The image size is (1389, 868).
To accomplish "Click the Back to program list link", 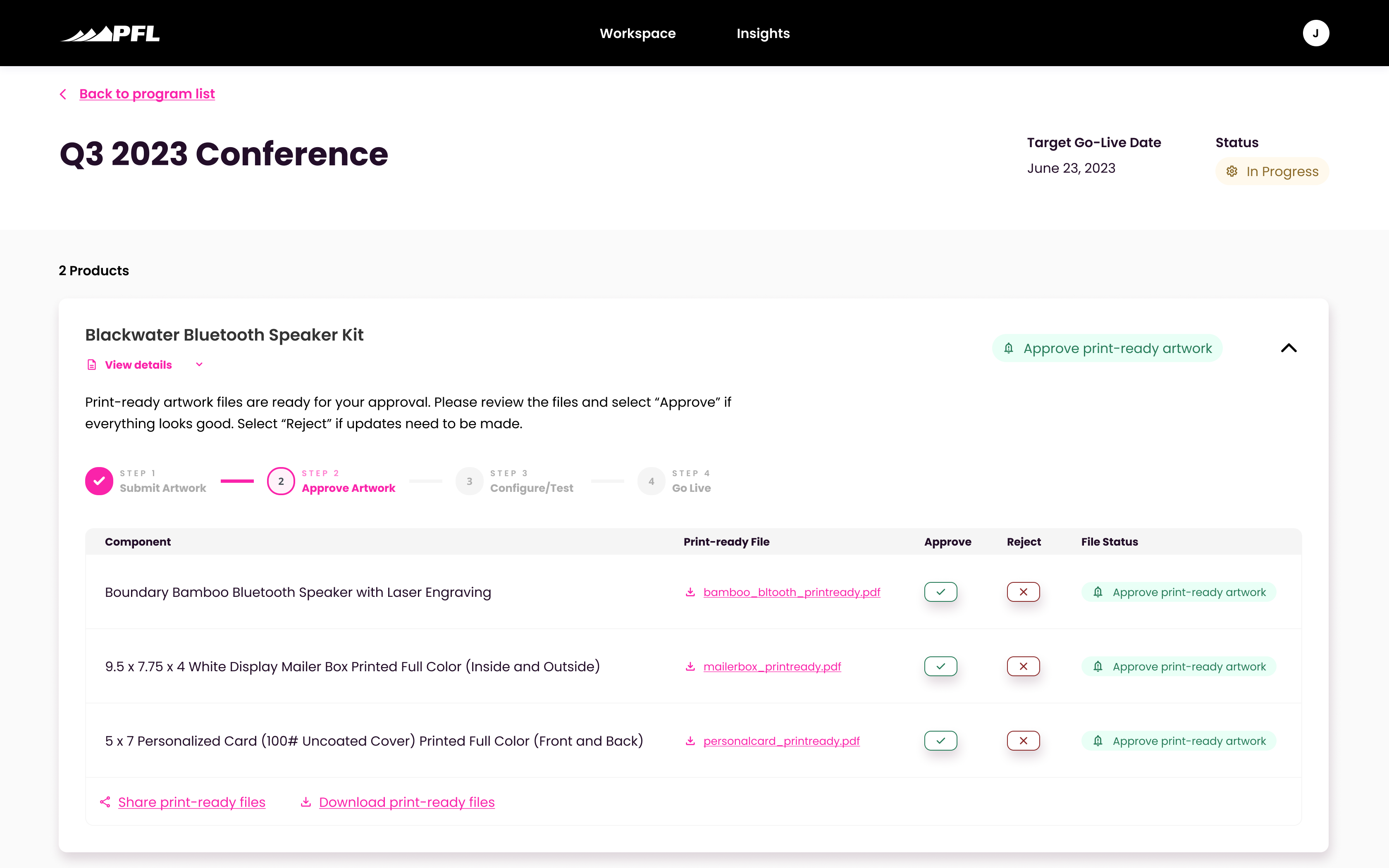I will coord(147,93).
